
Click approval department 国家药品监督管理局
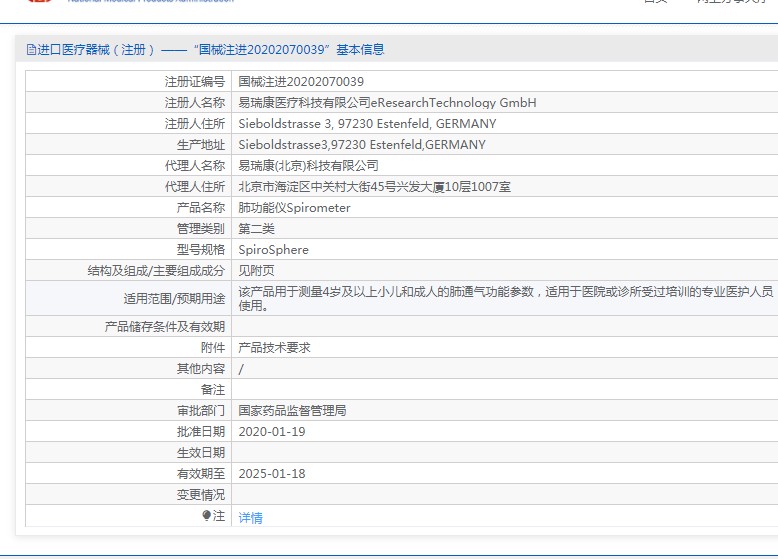coord(292,411)
